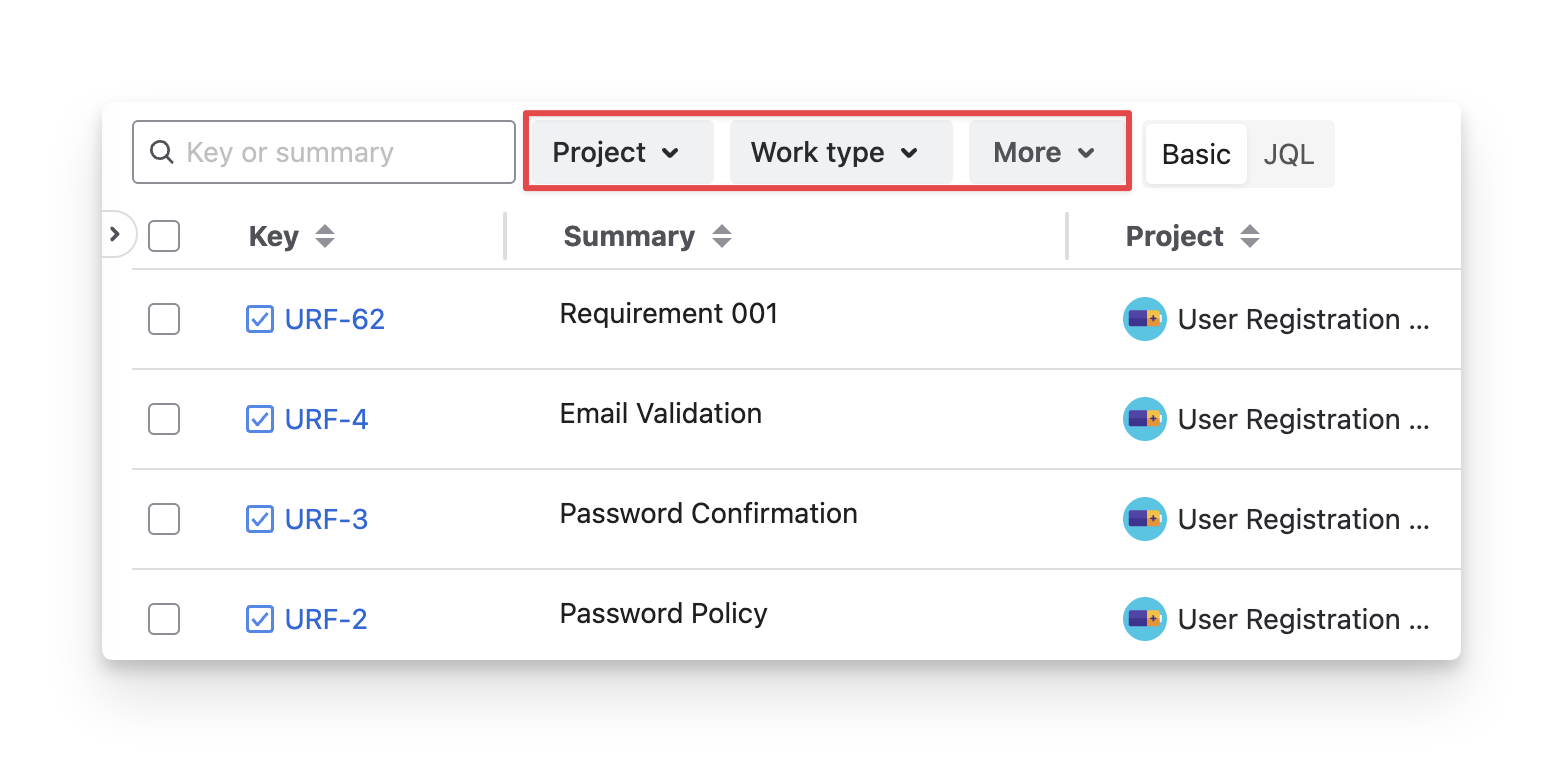The height and width of the screenshot is (762, 1563).
Task: Open the More filters dropdown
Action: (x=1044, y=153)
